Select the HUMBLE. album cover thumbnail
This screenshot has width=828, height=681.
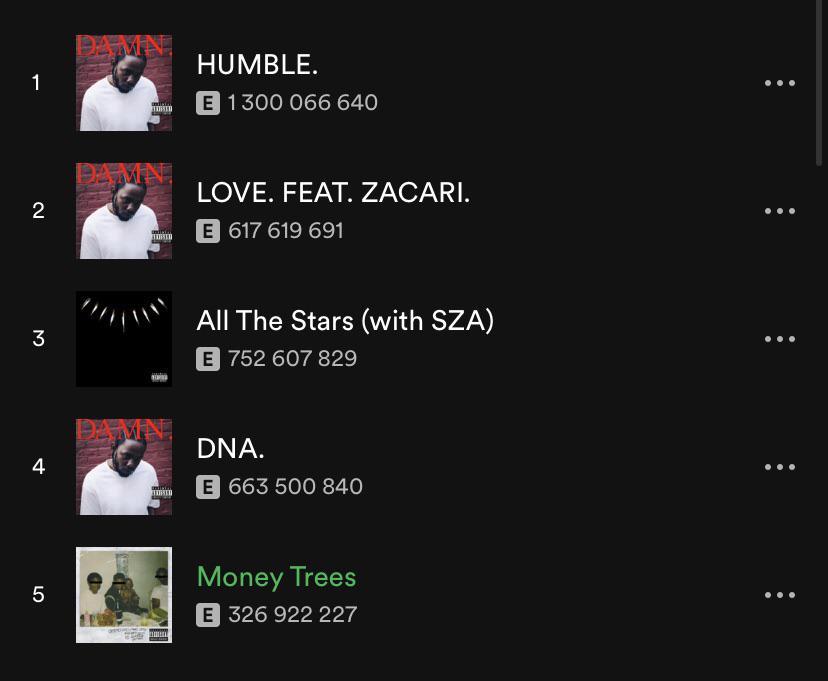[x=124, y=83]
